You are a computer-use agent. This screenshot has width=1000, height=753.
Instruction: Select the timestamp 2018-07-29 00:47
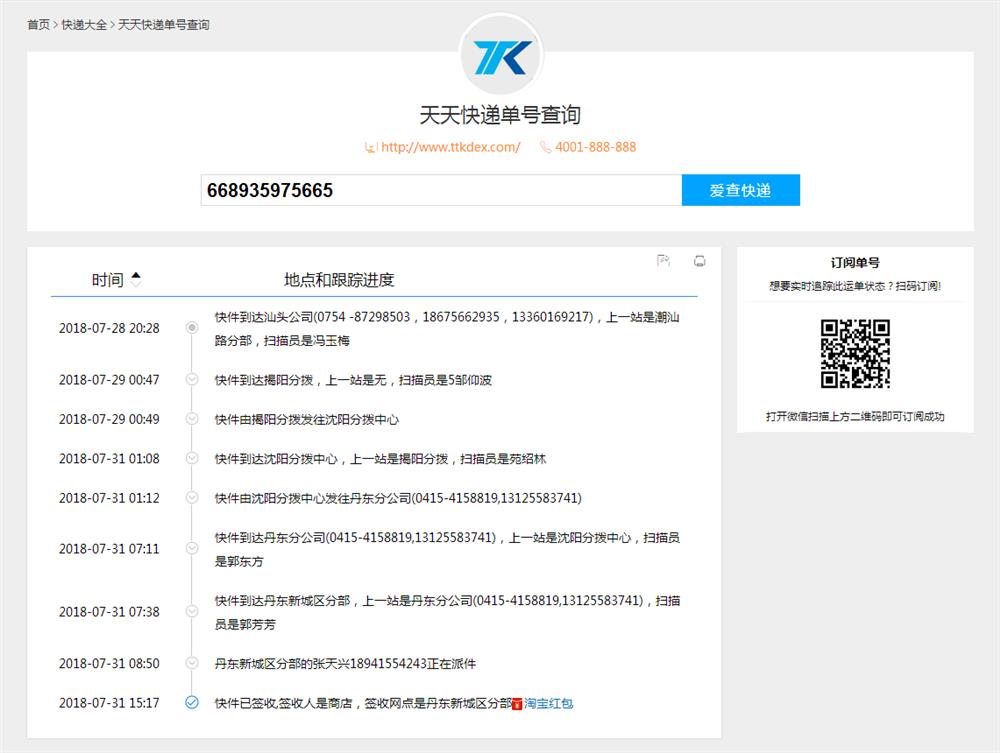(x=109, y=380)
